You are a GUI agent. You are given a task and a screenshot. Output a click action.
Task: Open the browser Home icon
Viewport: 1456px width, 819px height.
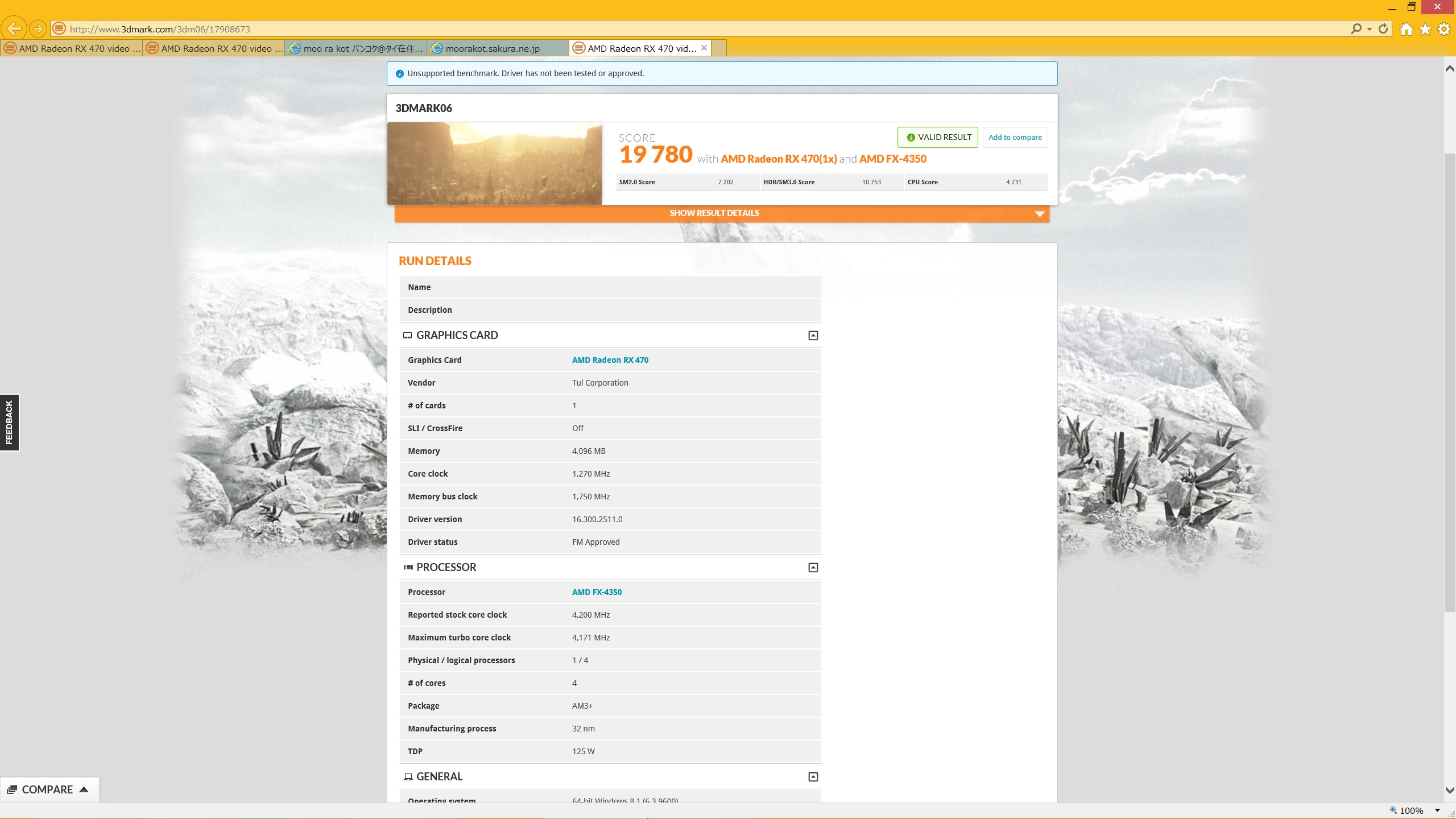tap(1407, 29)
